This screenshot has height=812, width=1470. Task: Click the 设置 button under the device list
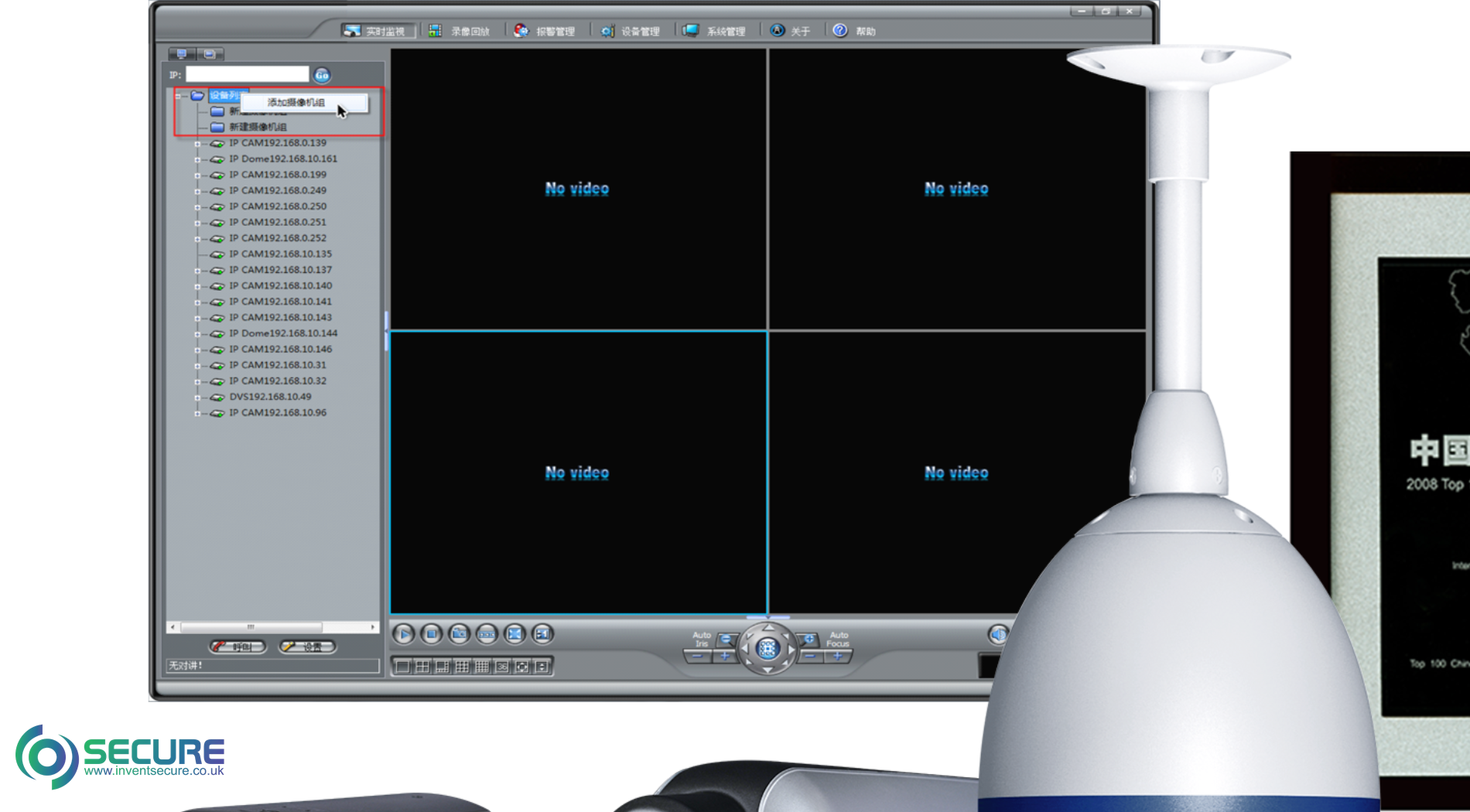click(x=307, y=647)
